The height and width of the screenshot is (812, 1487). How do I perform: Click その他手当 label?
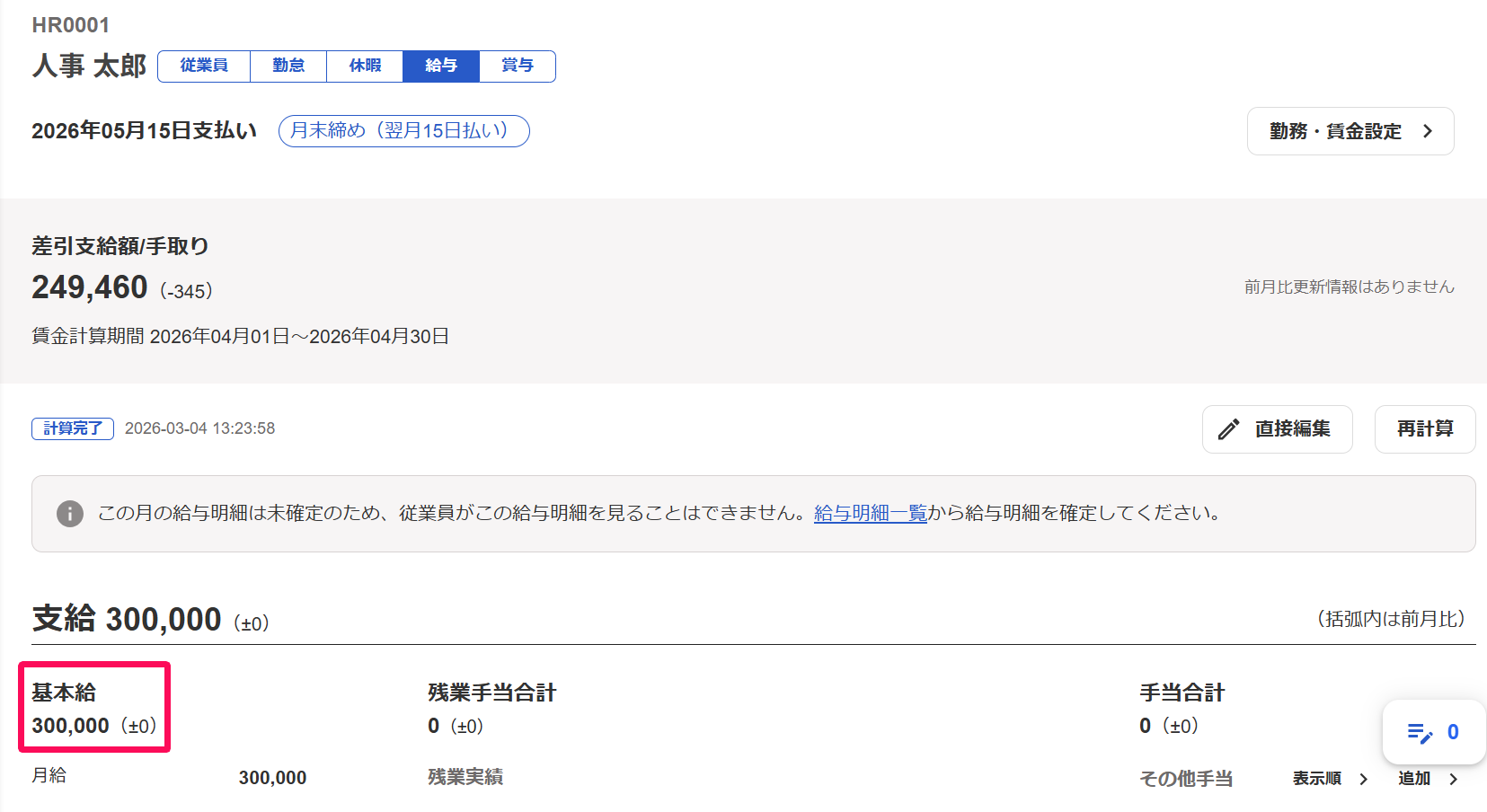[1186, 779]
